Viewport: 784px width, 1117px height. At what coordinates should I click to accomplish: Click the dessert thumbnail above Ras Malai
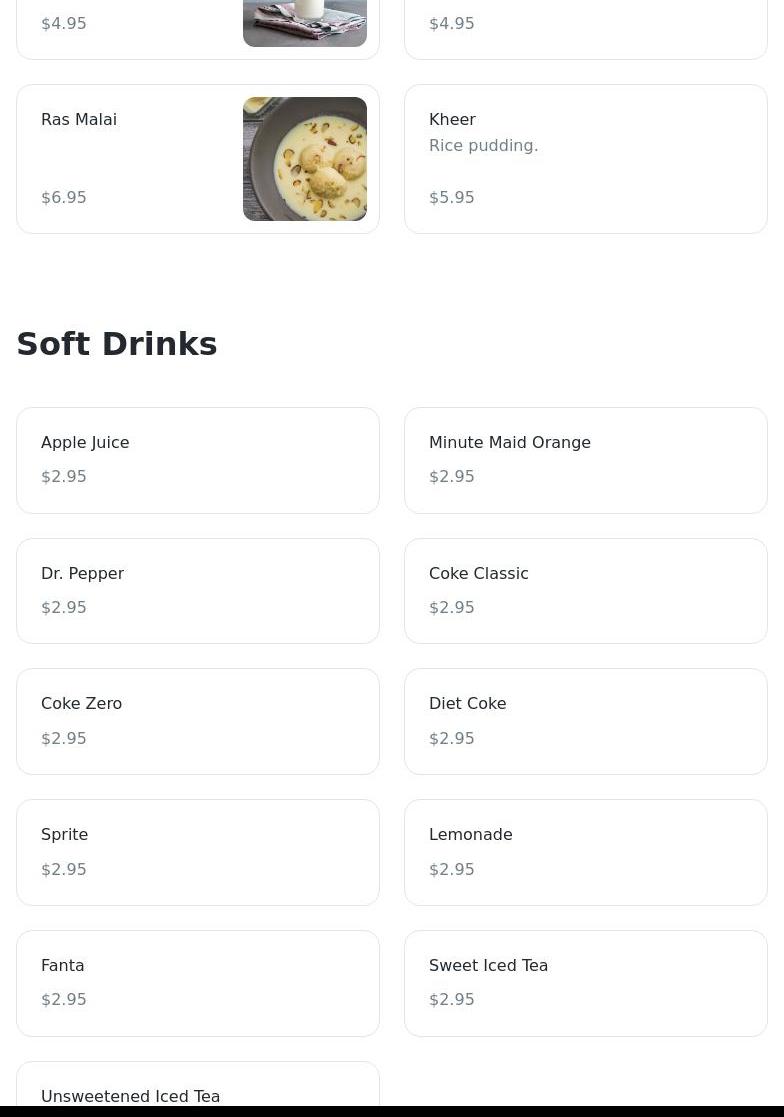click(x=304, y=23)
